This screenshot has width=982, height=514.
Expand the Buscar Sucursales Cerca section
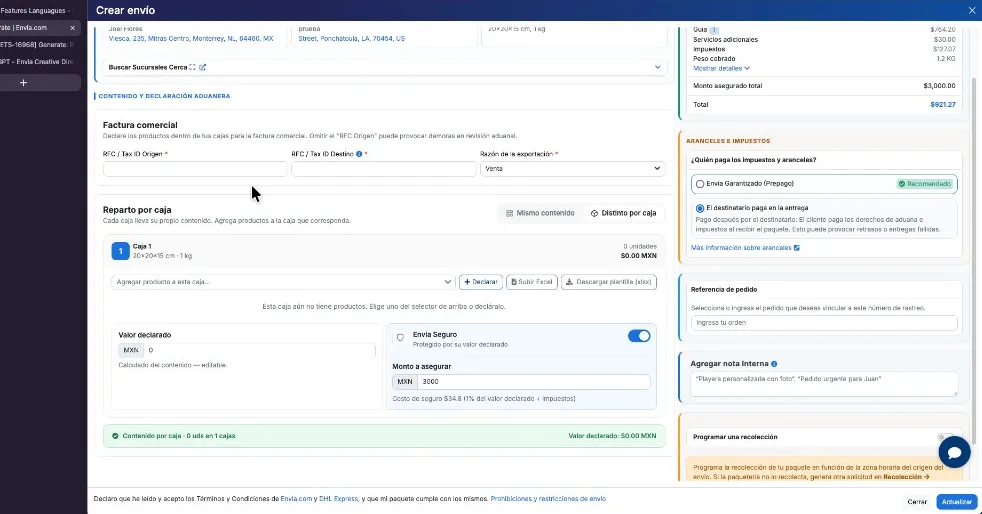(x=658, y=67)
